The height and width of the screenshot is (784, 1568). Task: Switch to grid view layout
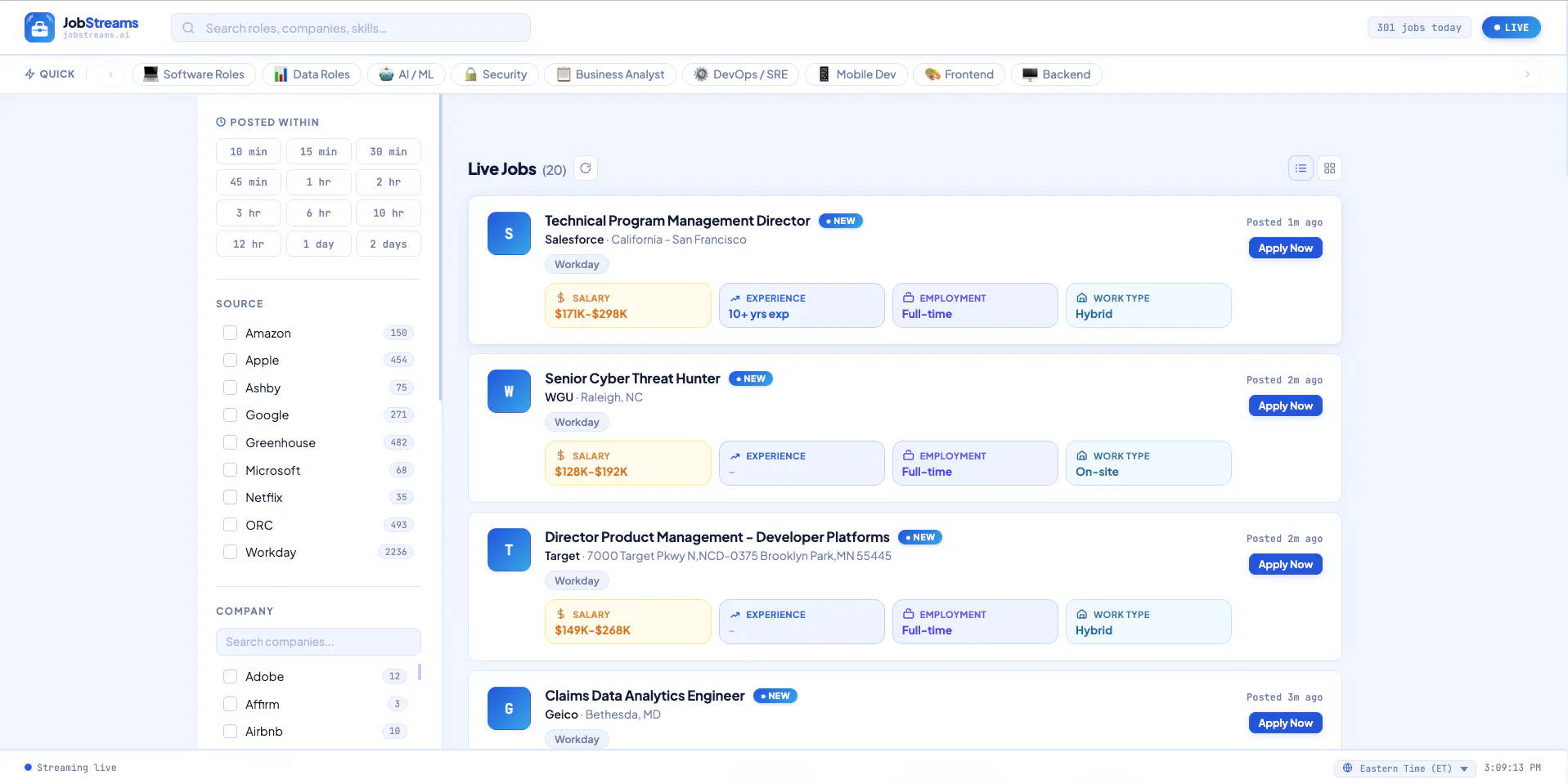click(1330, 168)
